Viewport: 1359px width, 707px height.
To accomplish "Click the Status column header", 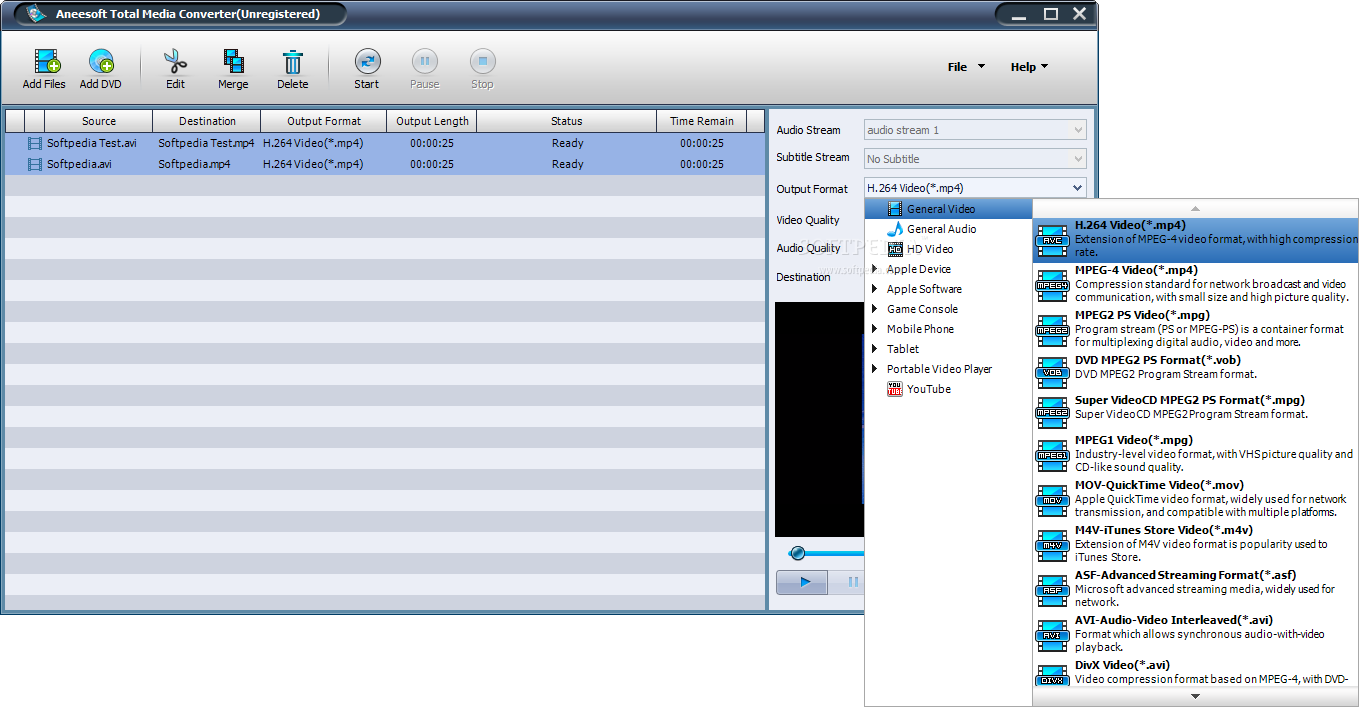I will click(566, 121).
